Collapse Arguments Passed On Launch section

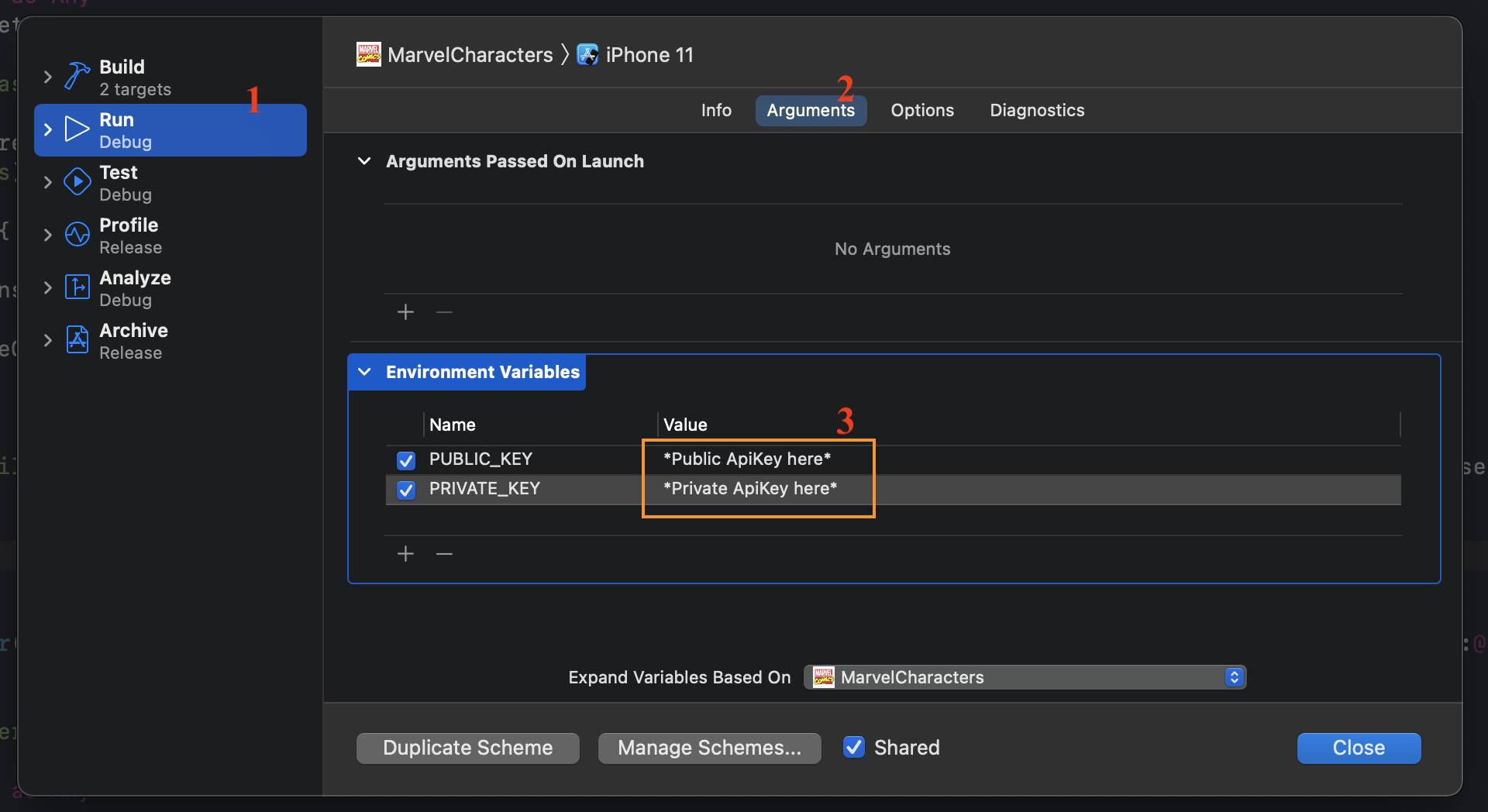click(364, 161)
